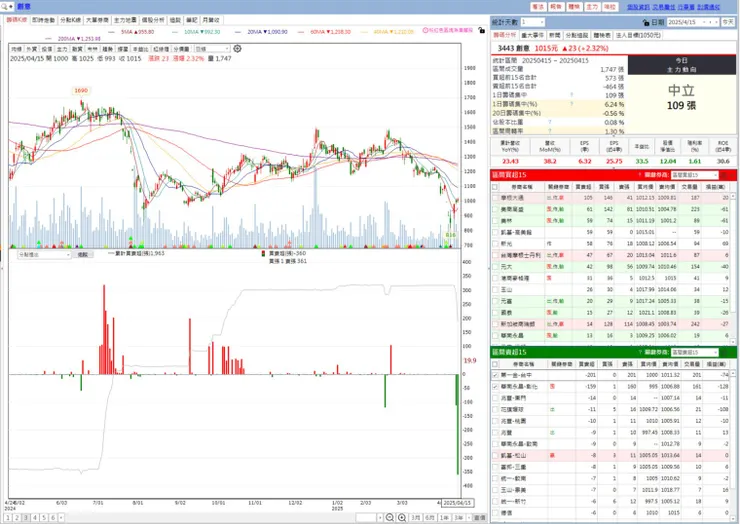740x524 pixels.
Task: Open the 統計天數 dropdown
Action: pos(533,22)
